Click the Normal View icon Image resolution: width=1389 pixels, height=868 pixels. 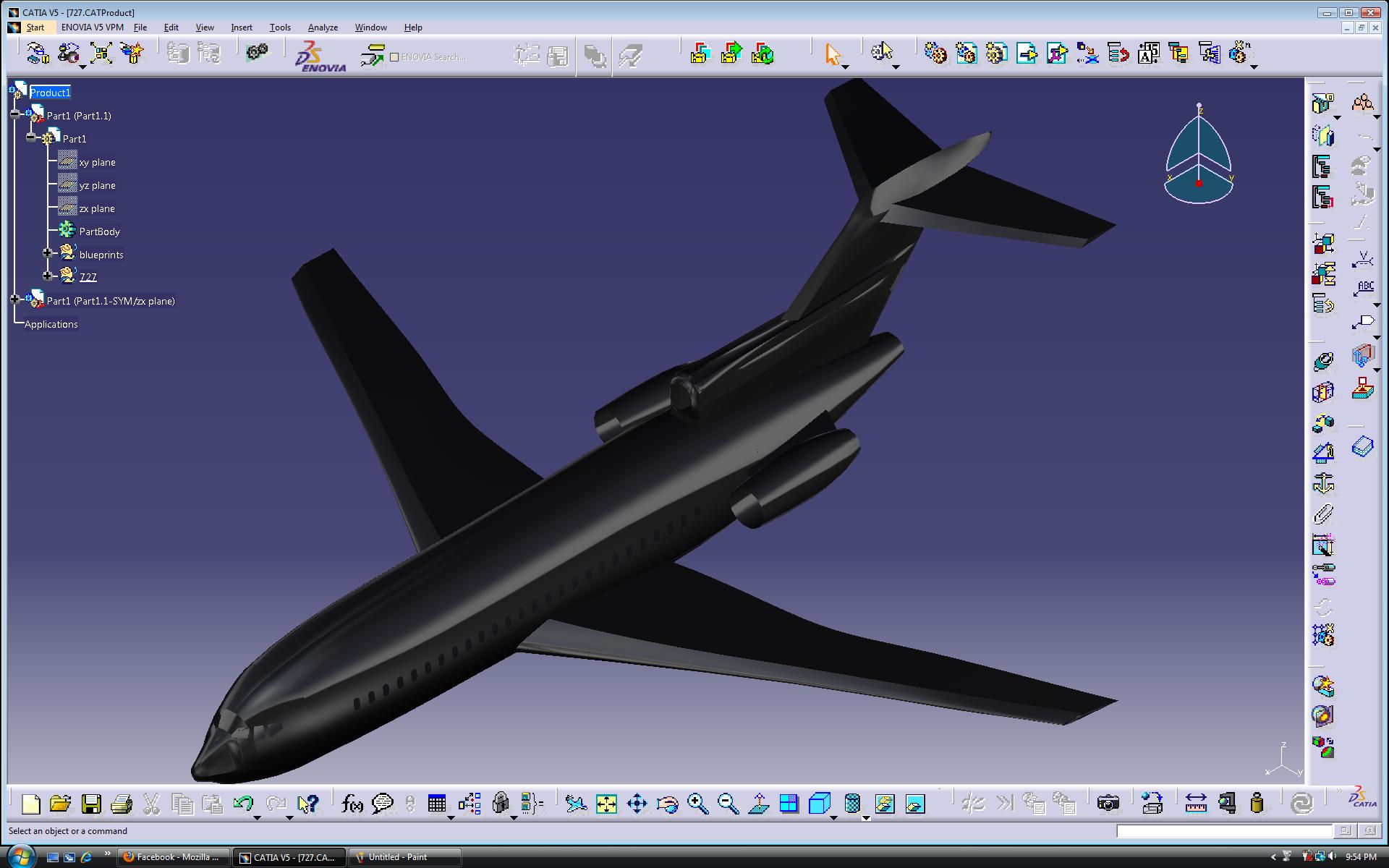tap(759, 804)
